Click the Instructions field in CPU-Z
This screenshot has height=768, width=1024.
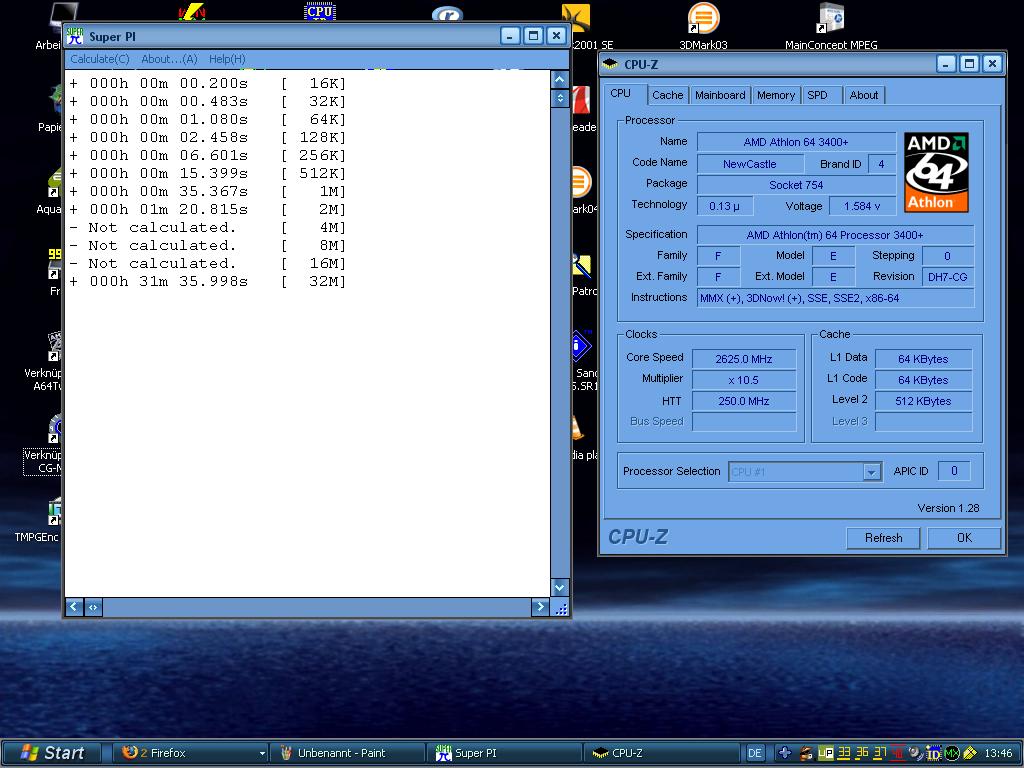click(835, 298)
